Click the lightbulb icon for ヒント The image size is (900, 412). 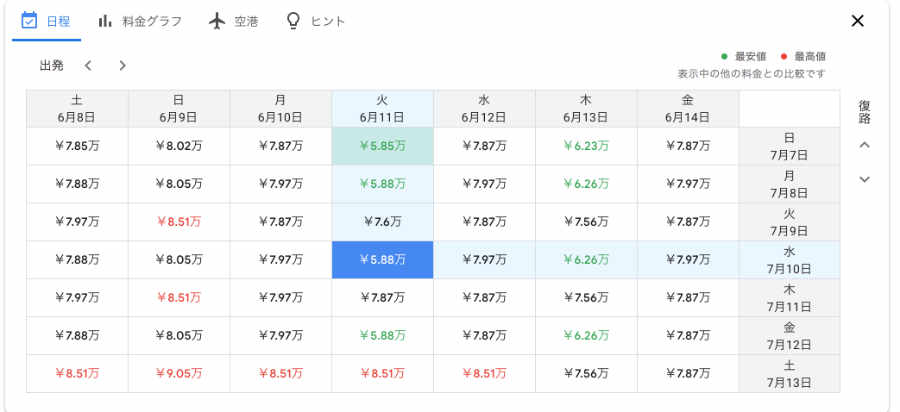coord(293,21)
